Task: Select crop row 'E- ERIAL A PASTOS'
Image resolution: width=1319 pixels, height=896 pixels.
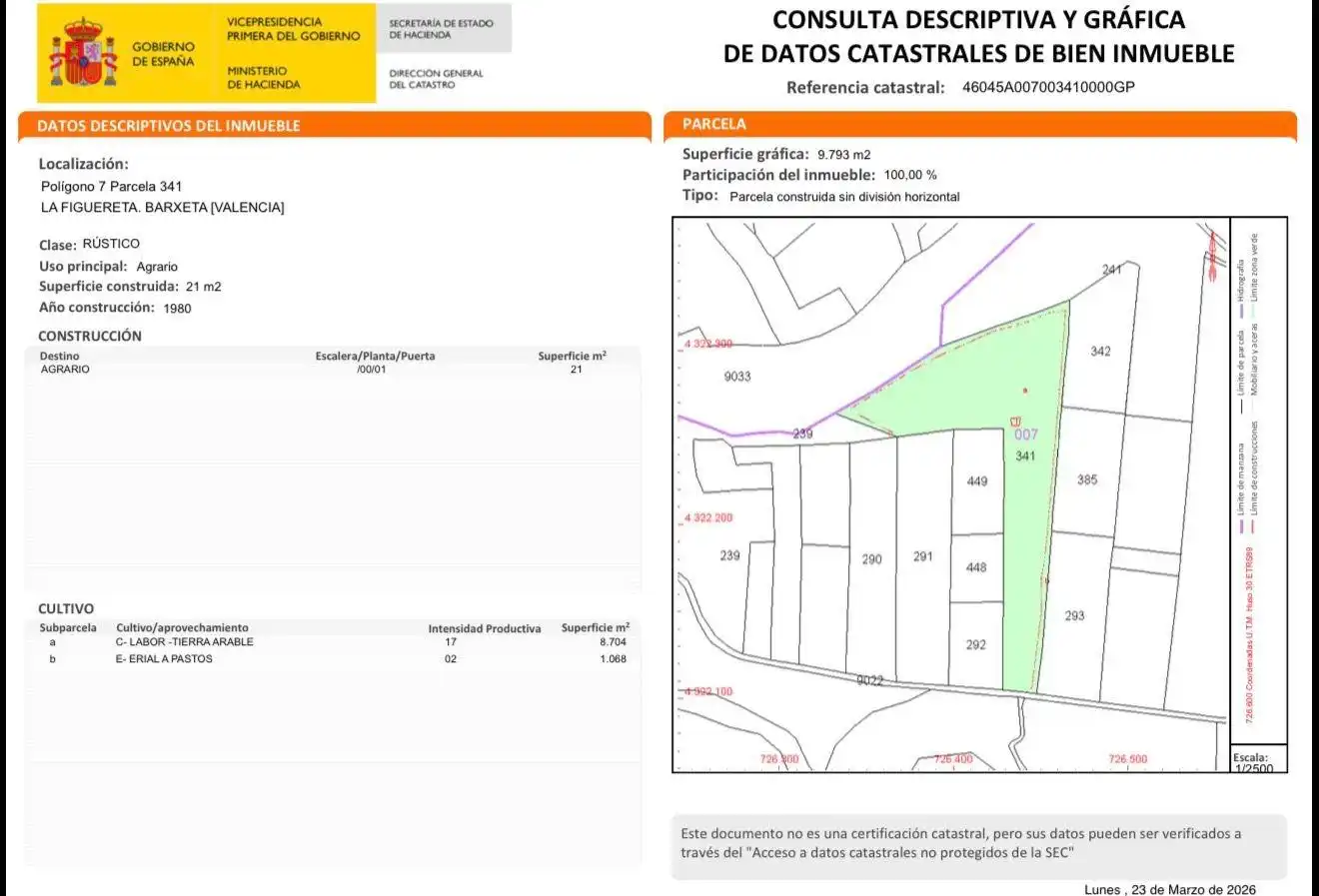Action: (x=164, y=659)
